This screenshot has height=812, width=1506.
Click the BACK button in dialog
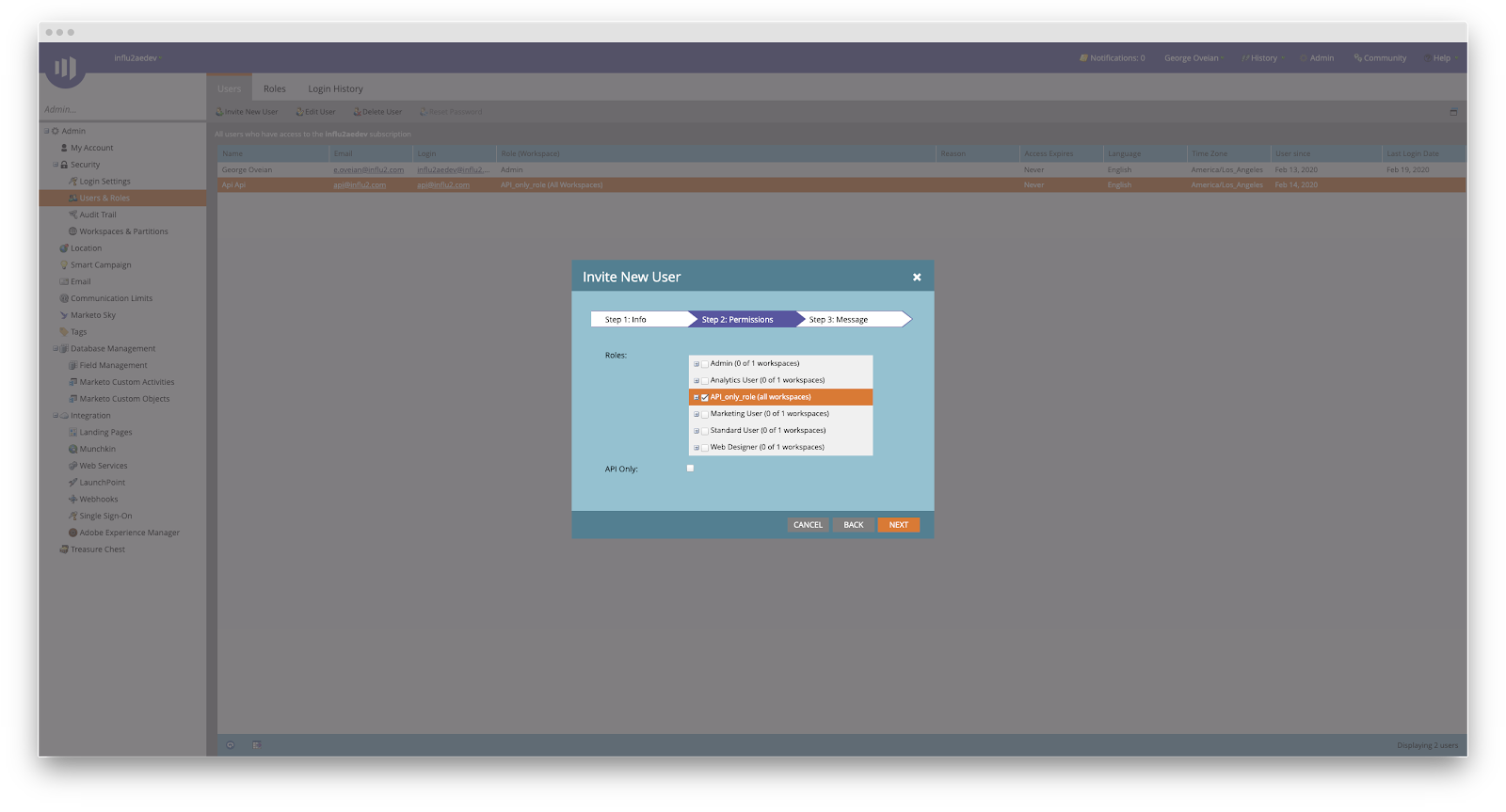coord(853,525)
